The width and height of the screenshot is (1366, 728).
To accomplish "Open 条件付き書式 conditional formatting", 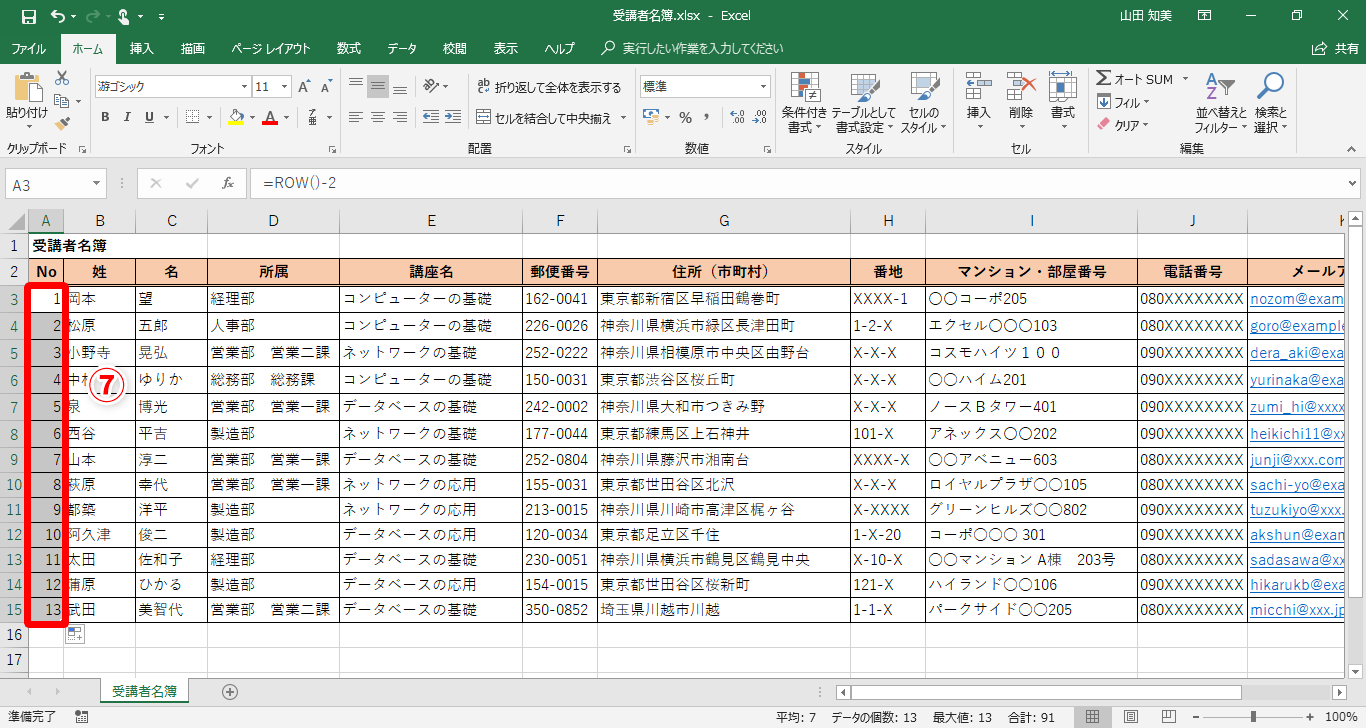I will 805,102.
